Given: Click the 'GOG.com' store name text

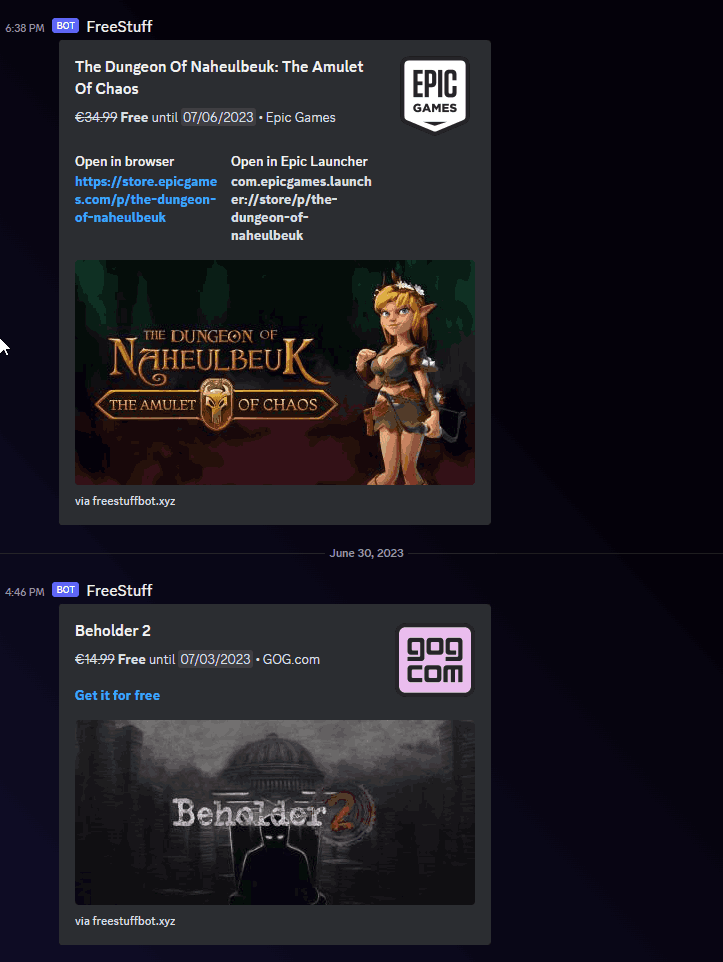Looking at the screenshot, I should tap(292, 660).
